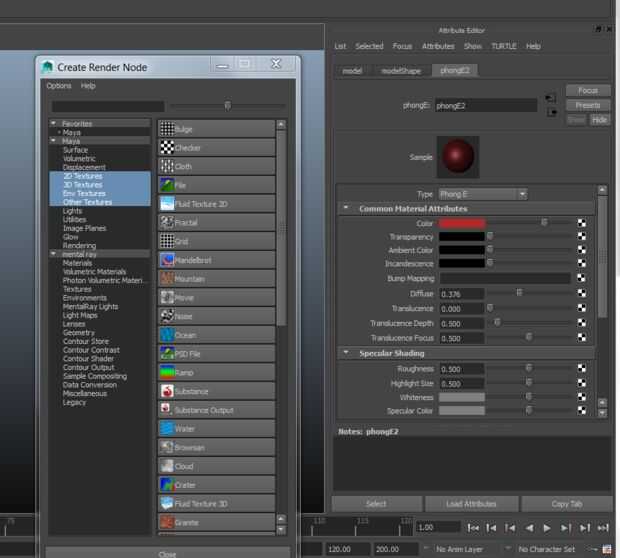Image resolution: width=620 pixels, height=558 pixels.
Task: Open Options menu in Create Render Node
Action: [x=59, y=86]
